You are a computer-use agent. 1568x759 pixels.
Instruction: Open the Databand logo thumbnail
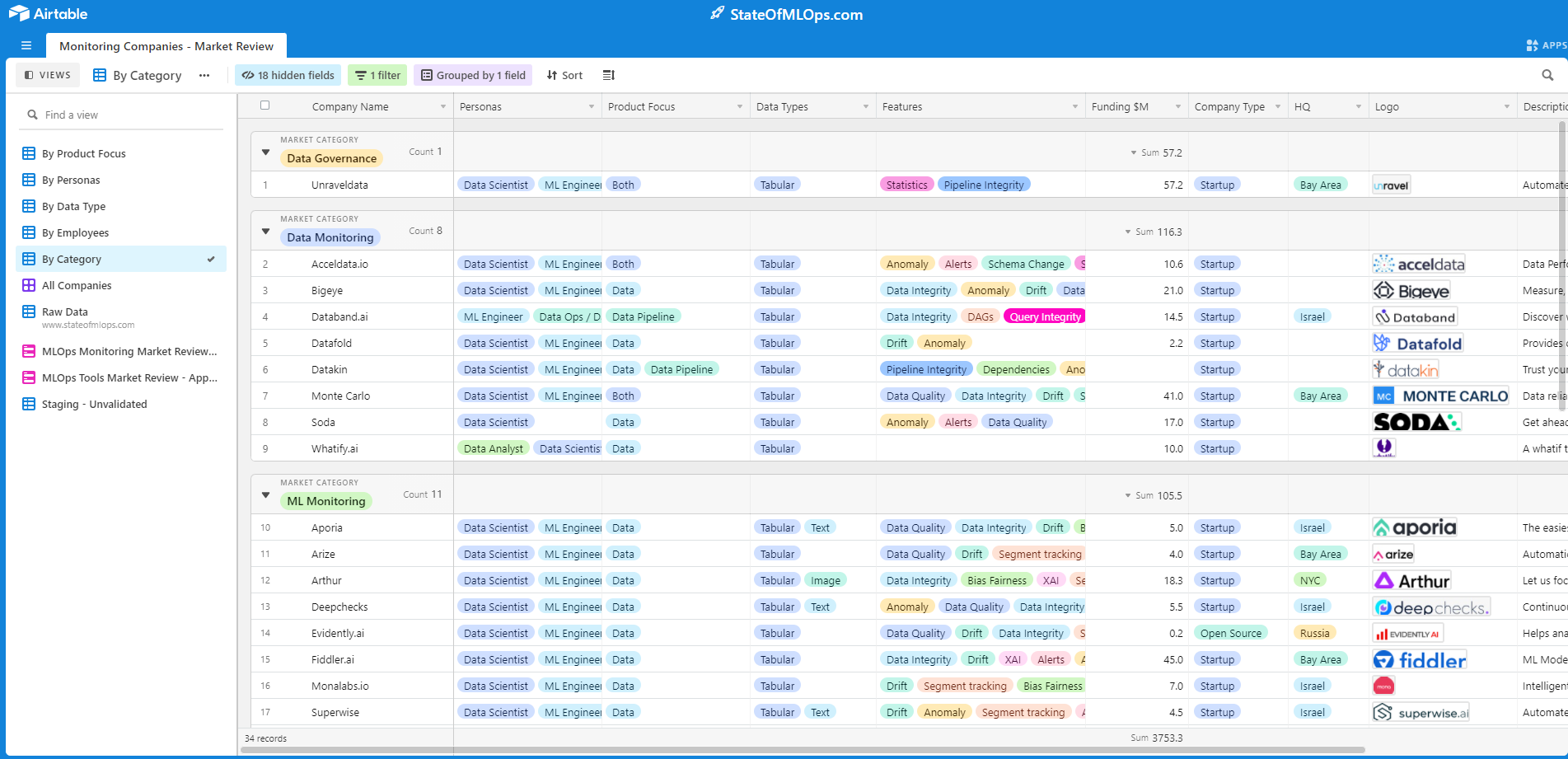[x=1415, y=316]
